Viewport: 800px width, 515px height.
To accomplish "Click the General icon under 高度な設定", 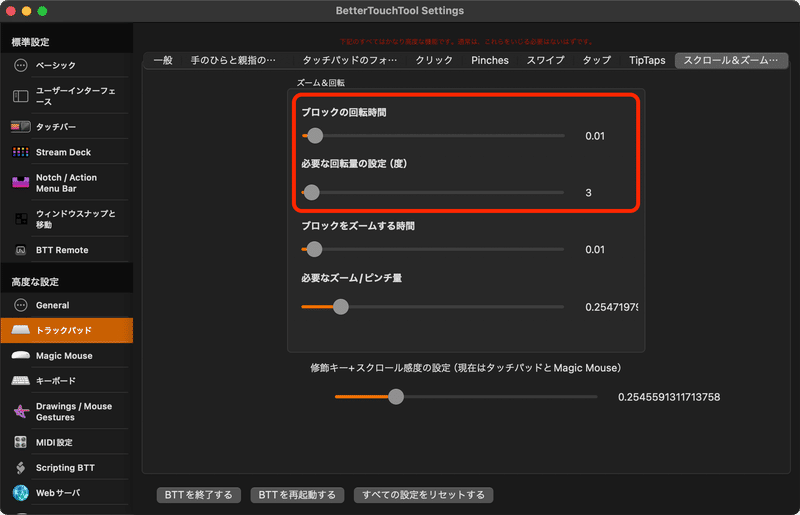I will 20,305.
